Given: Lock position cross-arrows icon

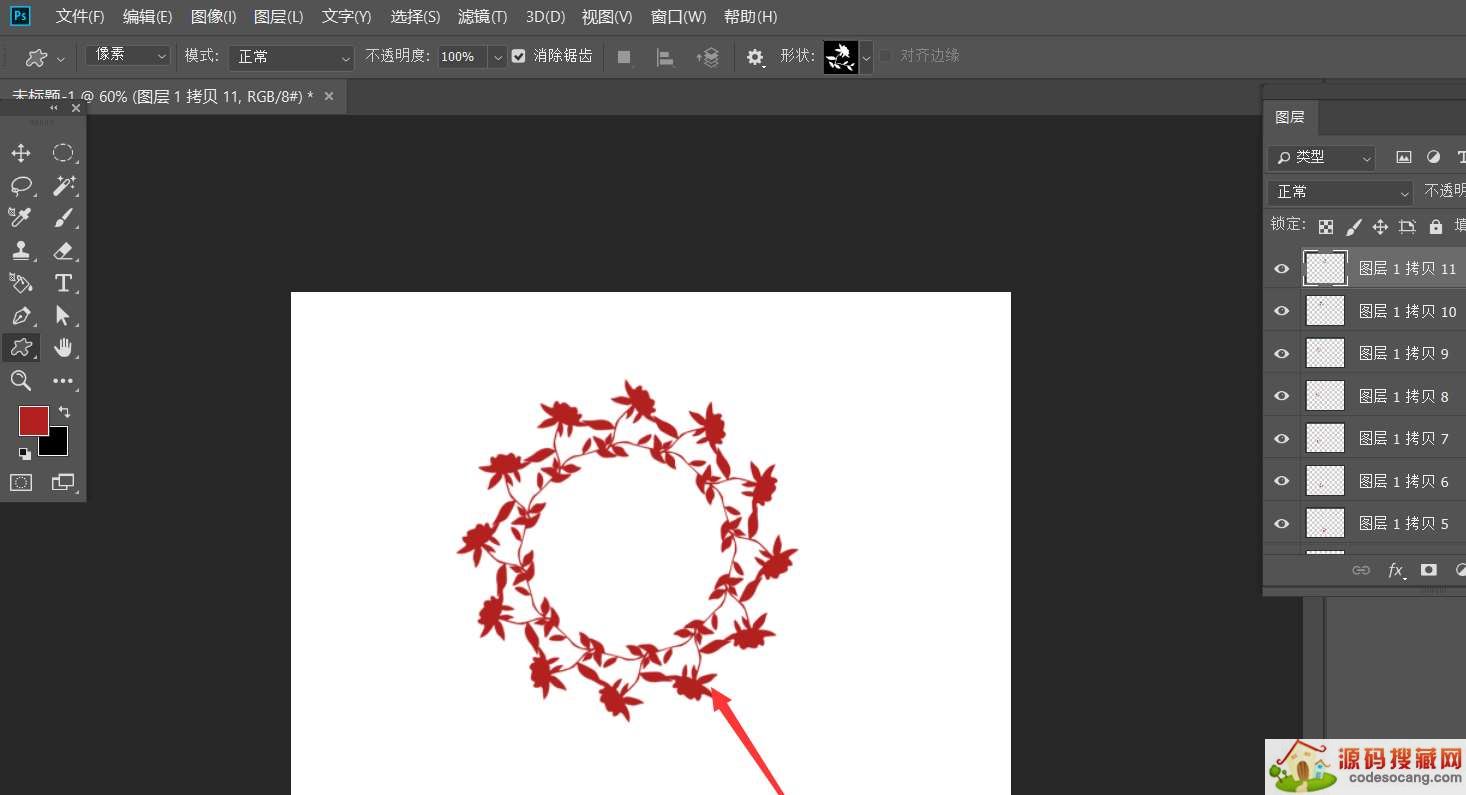Looking at the screenshot, I should (1380, 227).
